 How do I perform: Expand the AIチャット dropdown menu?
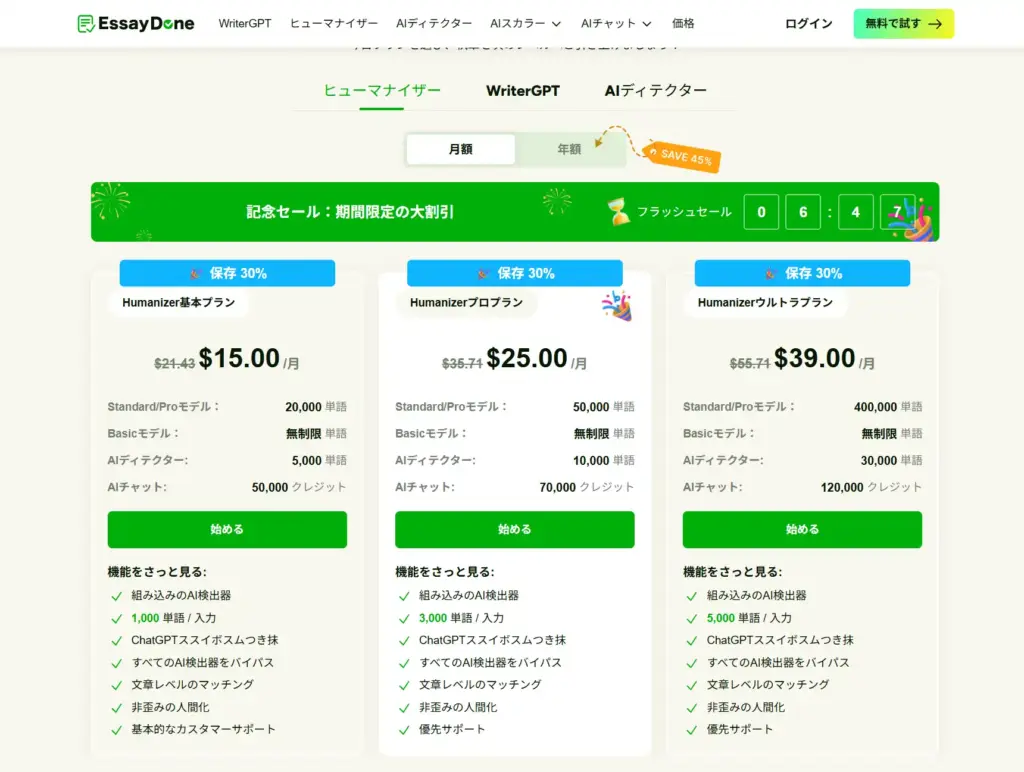coord(615,23)
